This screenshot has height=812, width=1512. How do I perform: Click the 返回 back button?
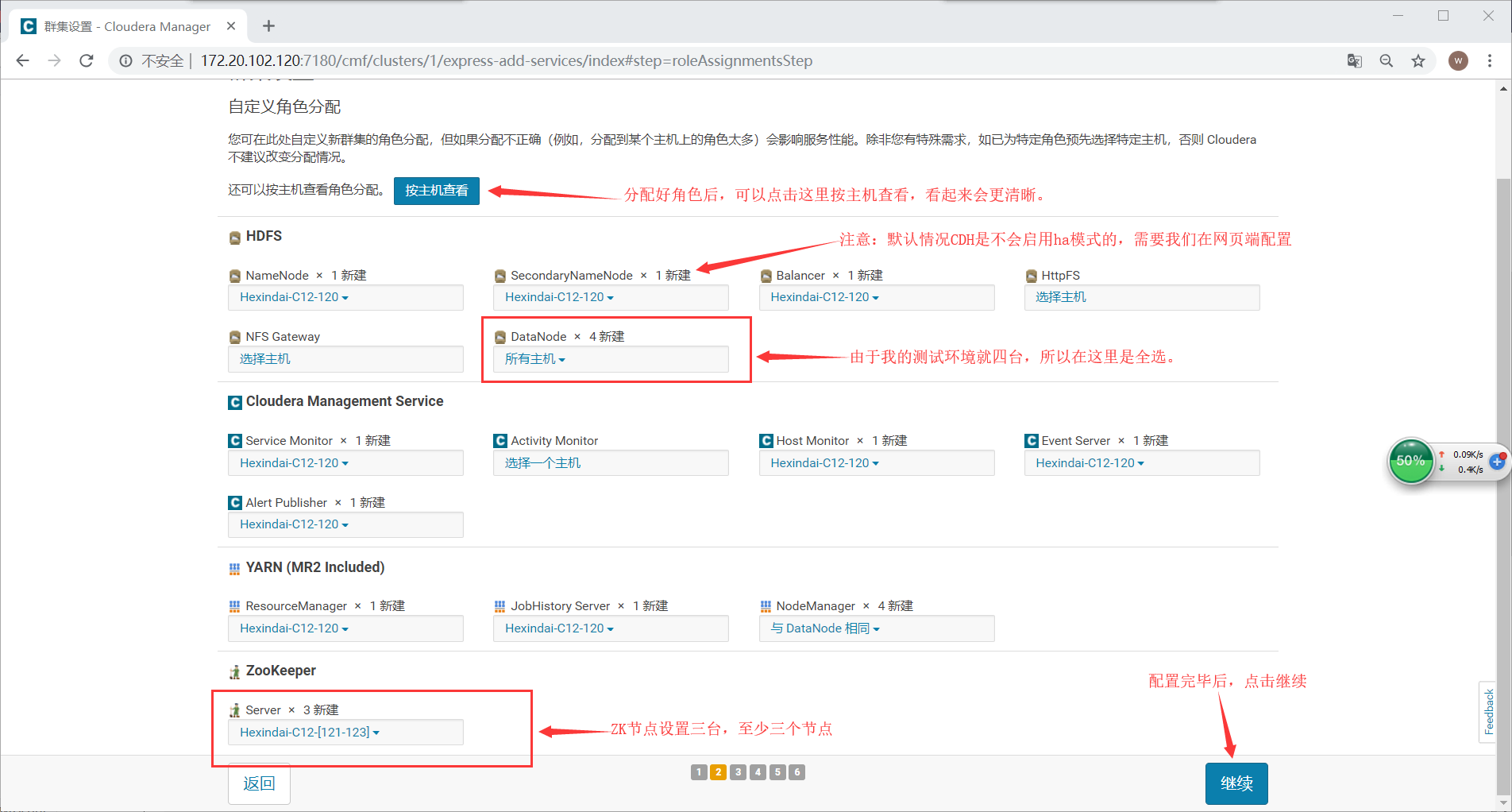pyautogui.click(x=259, y=783)
